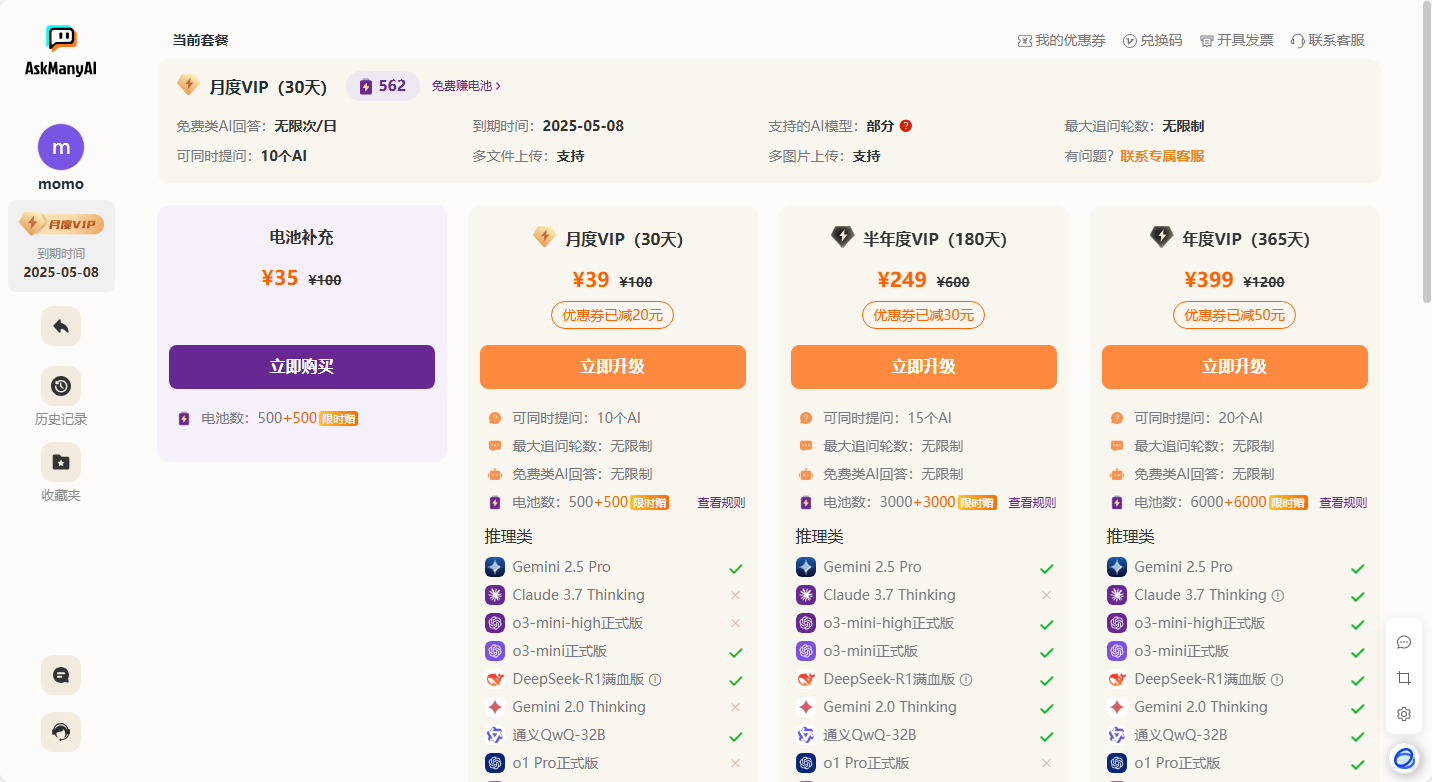
Task: Click the Gemini 2.5 Pro icon in 月度VIP
Action: (495, 567)
